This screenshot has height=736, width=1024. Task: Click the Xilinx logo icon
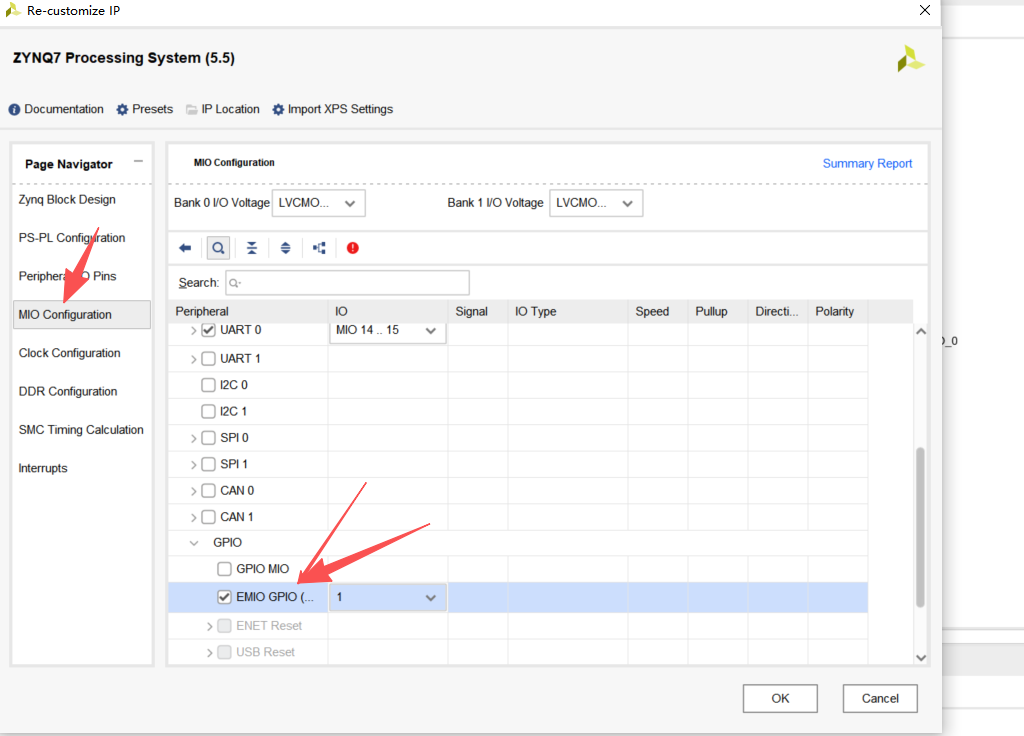910,59
